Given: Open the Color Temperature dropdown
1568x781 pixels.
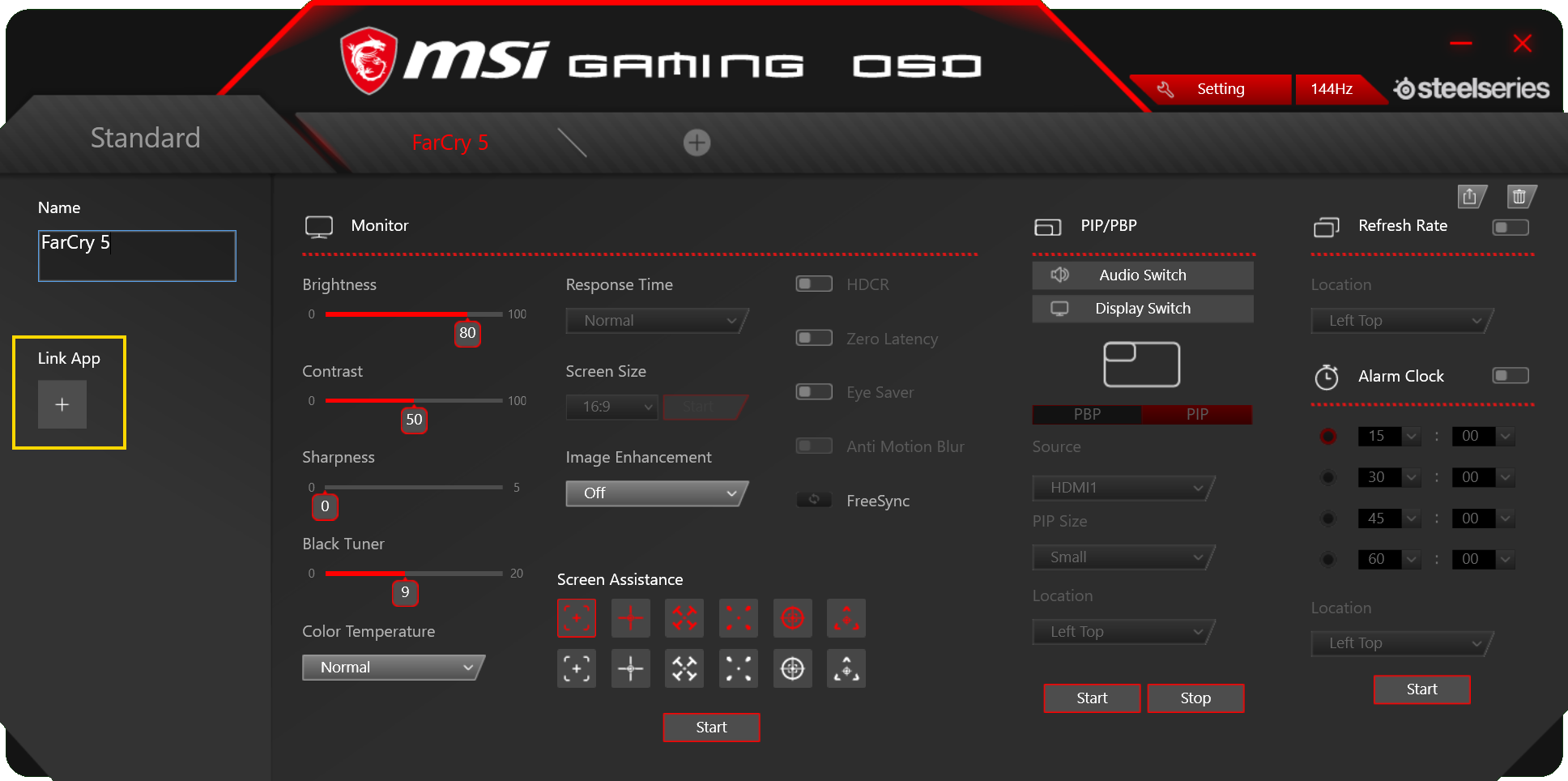Looking at the screenshot, I should 394,668.
